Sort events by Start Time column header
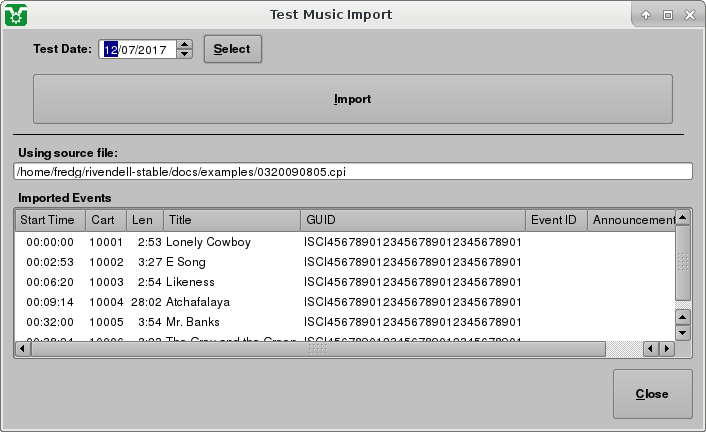This screenshot has width=706, height=432. (48, 220)
